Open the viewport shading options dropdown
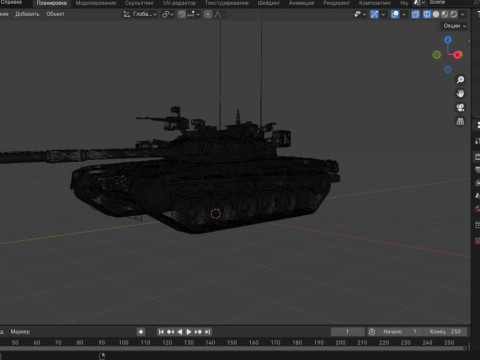Image resolution: width=480 pixels, height=360 pixels. pyautogui.click(x=462, y=14)
